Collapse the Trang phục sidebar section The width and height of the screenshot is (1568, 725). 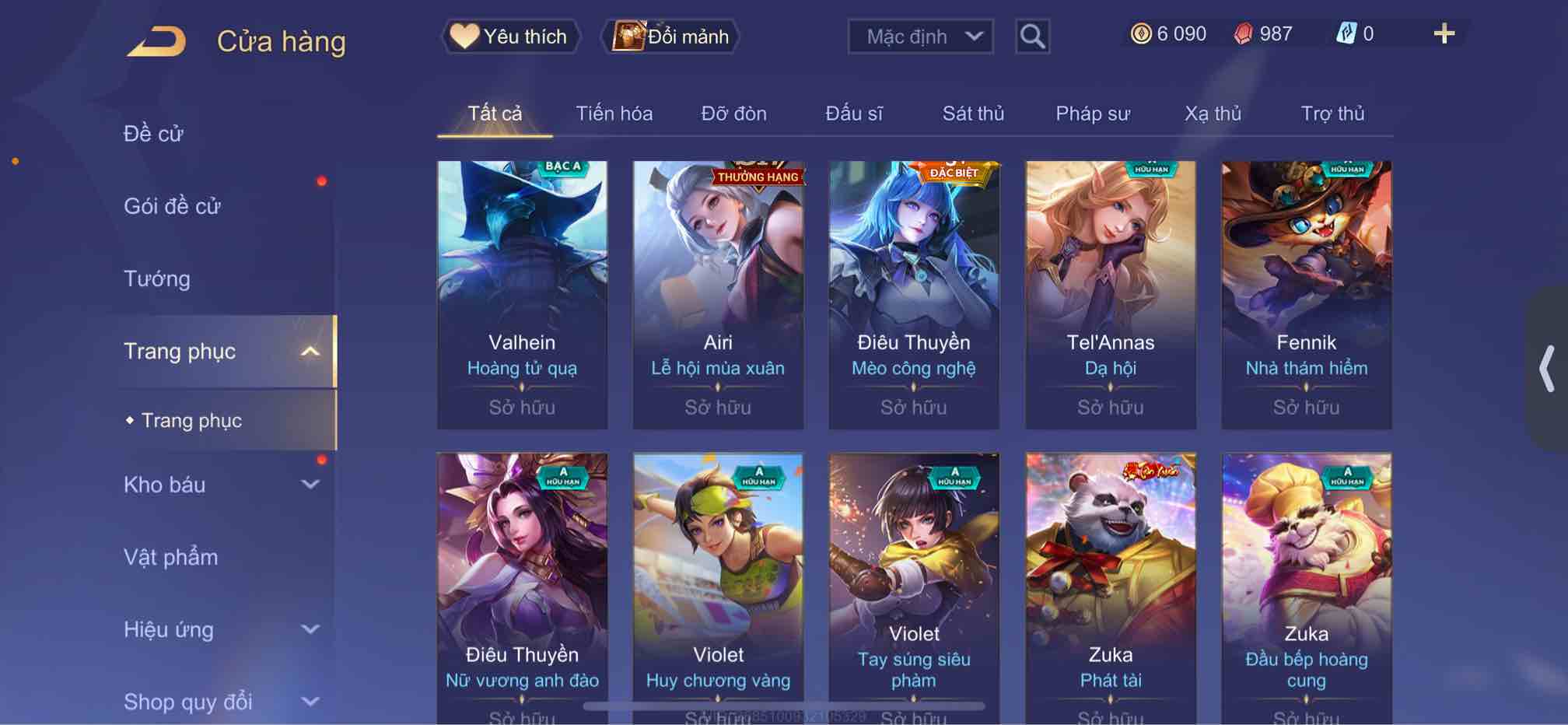[310, 352]
